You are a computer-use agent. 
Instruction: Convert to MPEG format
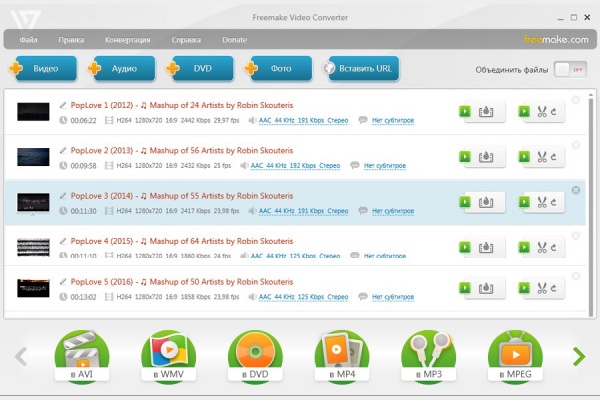click(515, 357)
